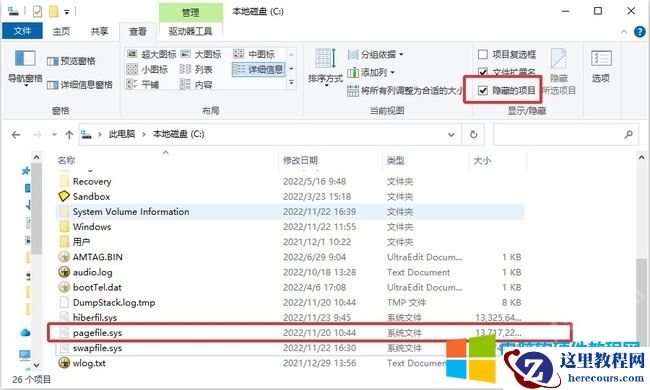Open Drive Tools (驱动器工具) tab
Image resolution: width=650 pixels, height=390 pixels.
[x=191, y=31]
